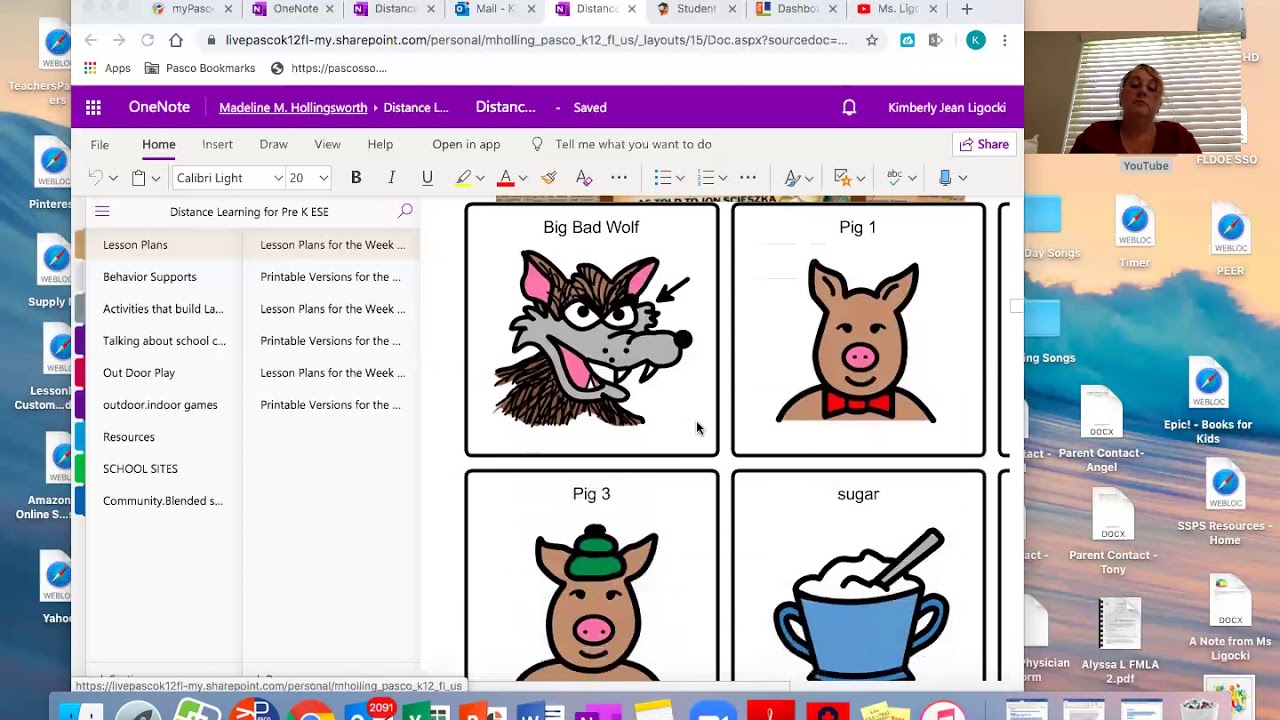The image size is (1280, 720).
Task: Click the clipboard Paste icon
Action: click(x=139, y=178)
